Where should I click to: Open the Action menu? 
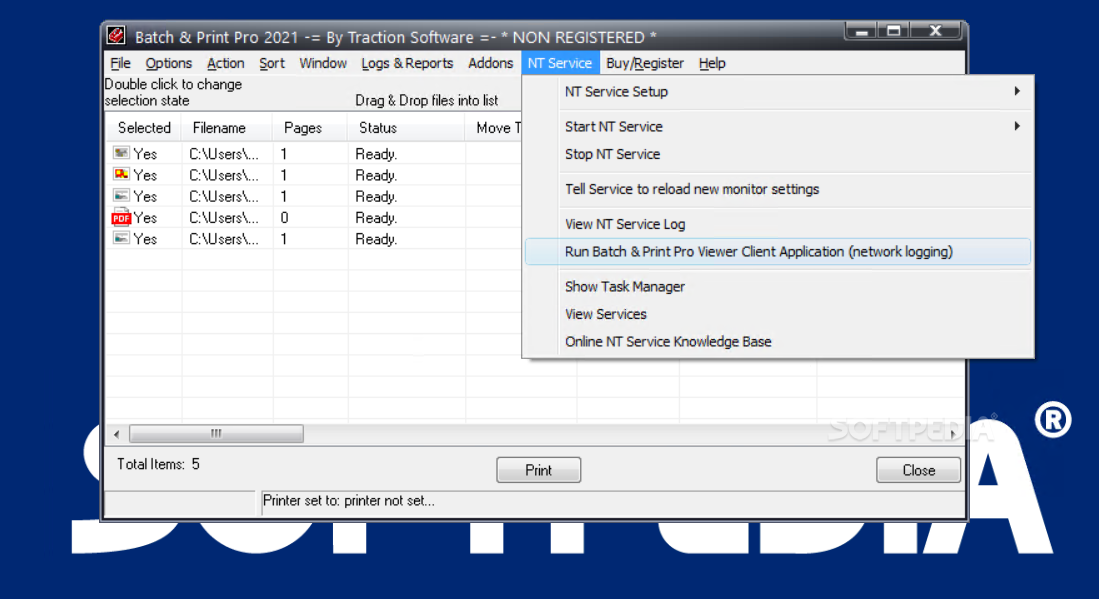(226, 63)
